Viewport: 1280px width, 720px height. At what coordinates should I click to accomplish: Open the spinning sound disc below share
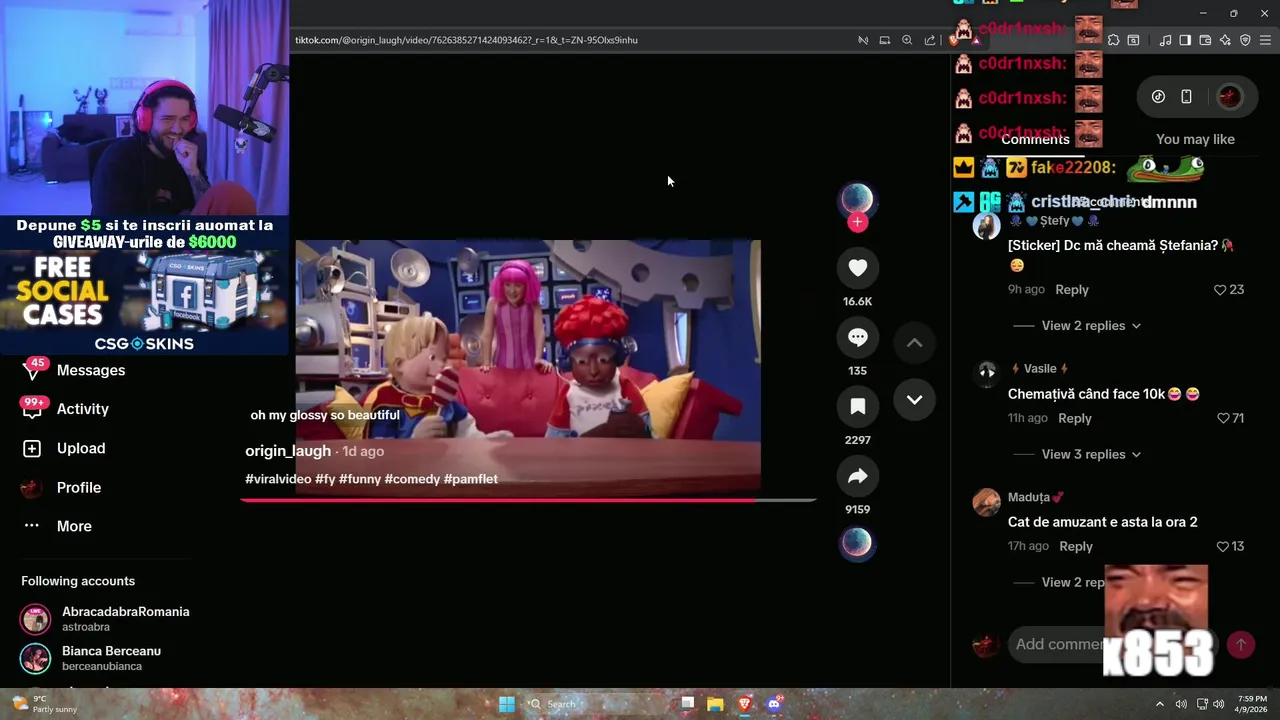pos(857,542)
